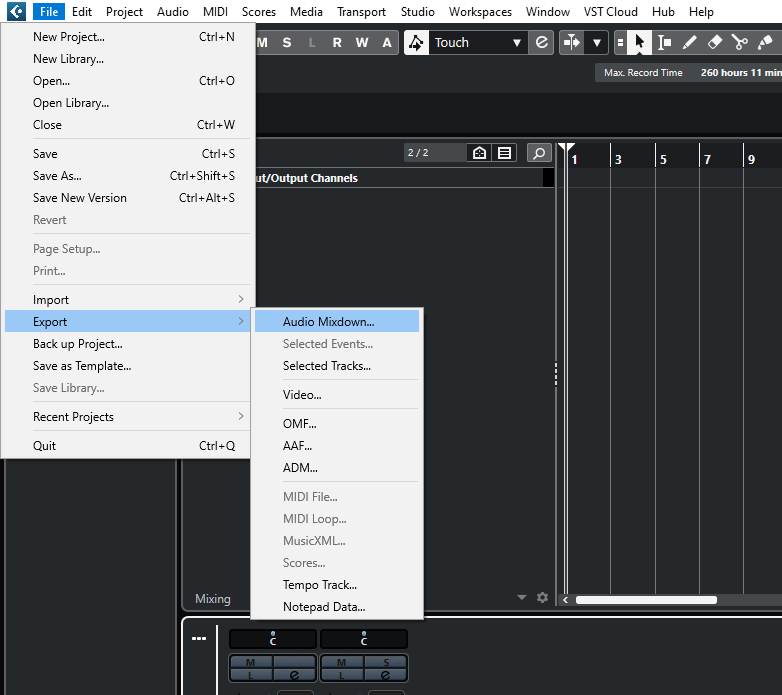Choose Notepad Data... export option
782x695 pixels.
coord(337,607)
